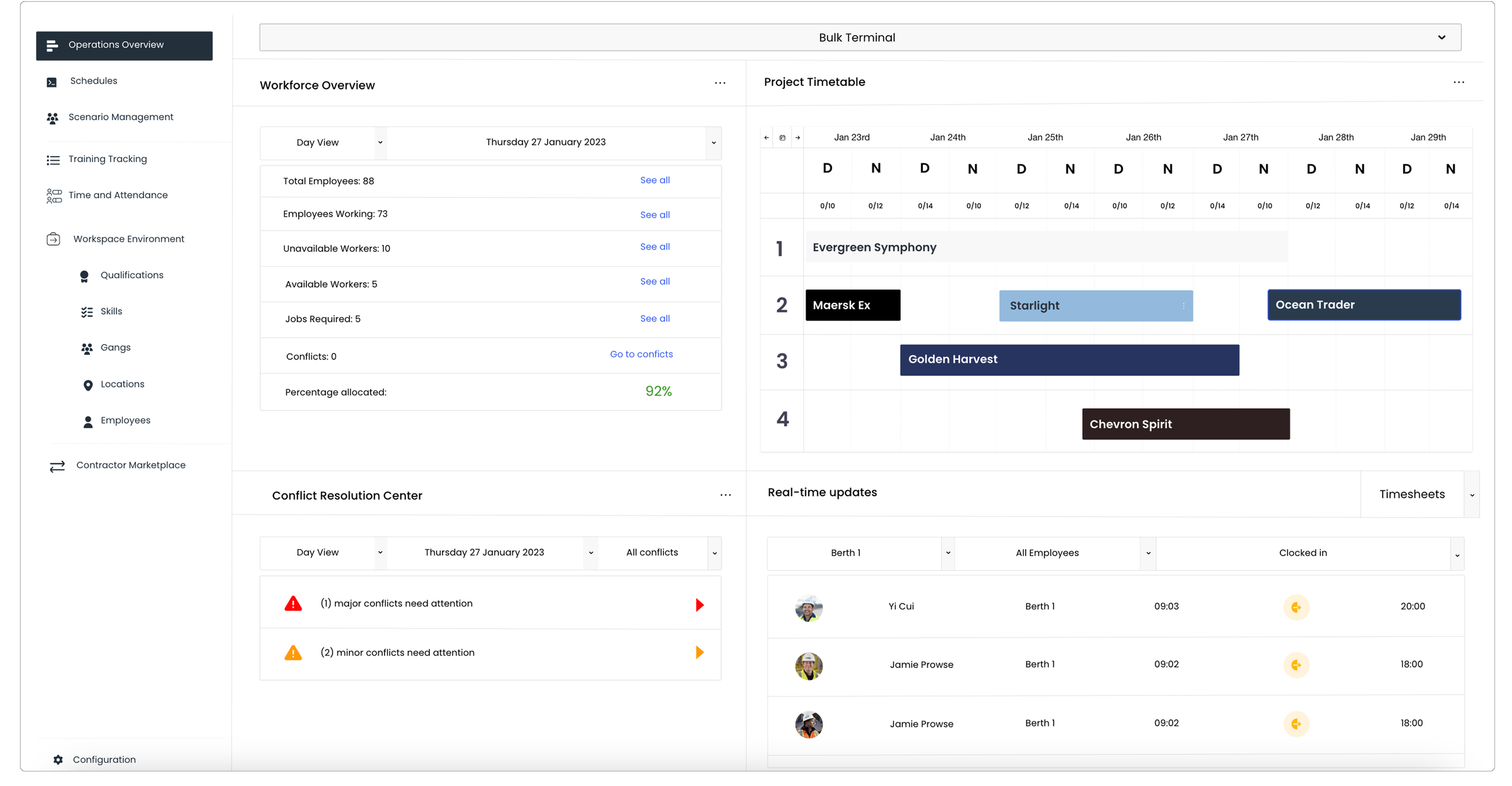Click the Project Timetable previous arrow icon
This screenshot has width=1512, height=786.
pos(766,138)
